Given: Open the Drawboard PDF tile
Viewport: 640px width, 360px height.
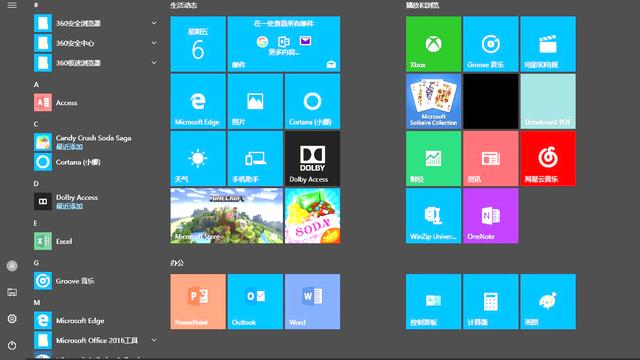Looking at the screenshot, I should (548, 101).
